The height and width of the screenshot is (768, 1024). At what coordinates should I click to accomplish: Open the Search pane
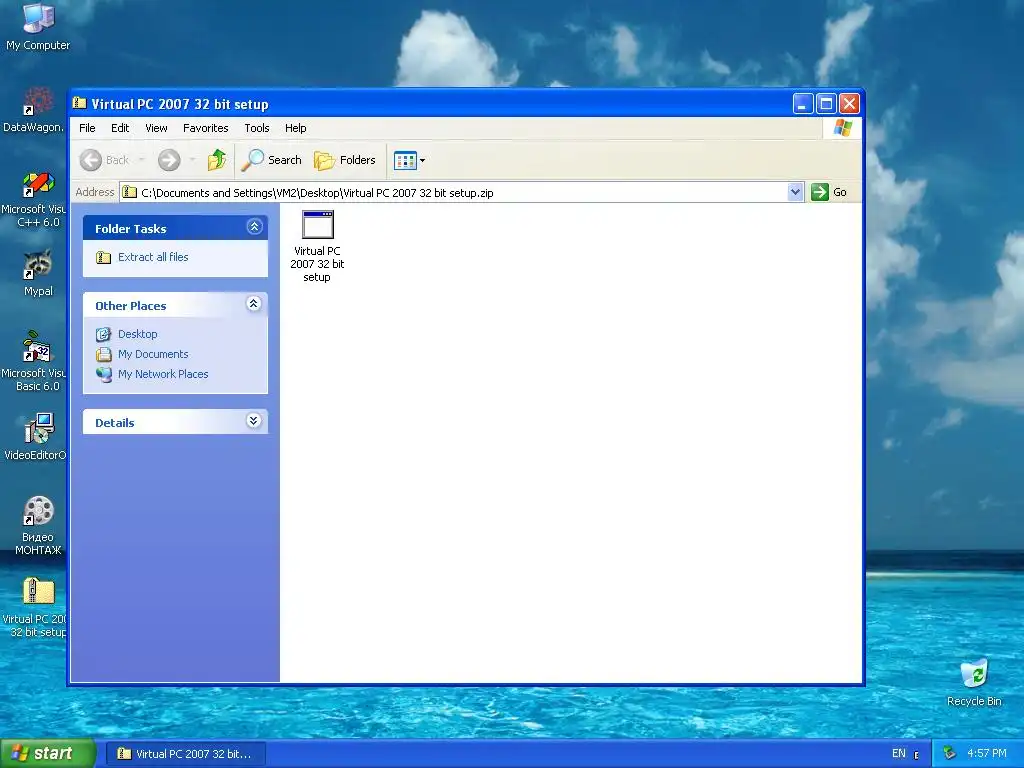point(272,160)
